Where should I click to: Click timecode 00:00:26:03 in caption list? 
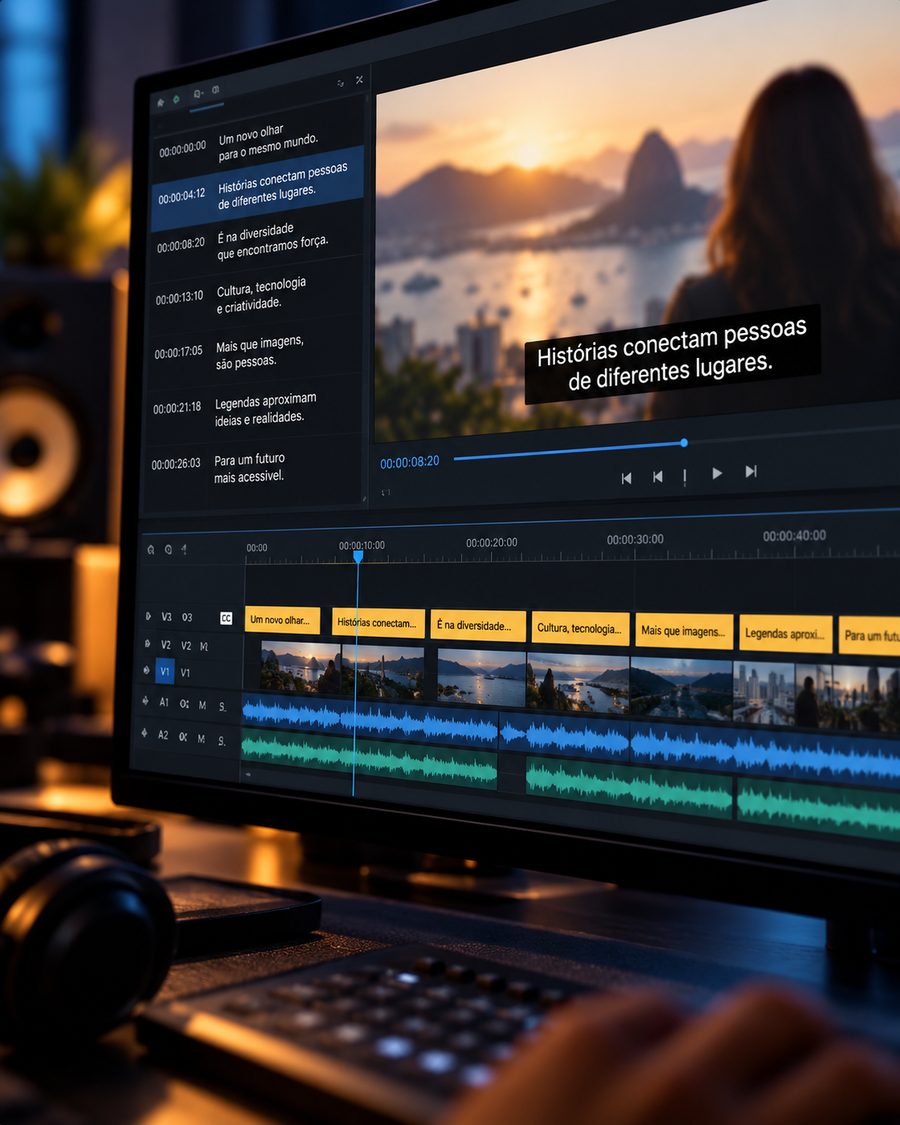(176, 463)
